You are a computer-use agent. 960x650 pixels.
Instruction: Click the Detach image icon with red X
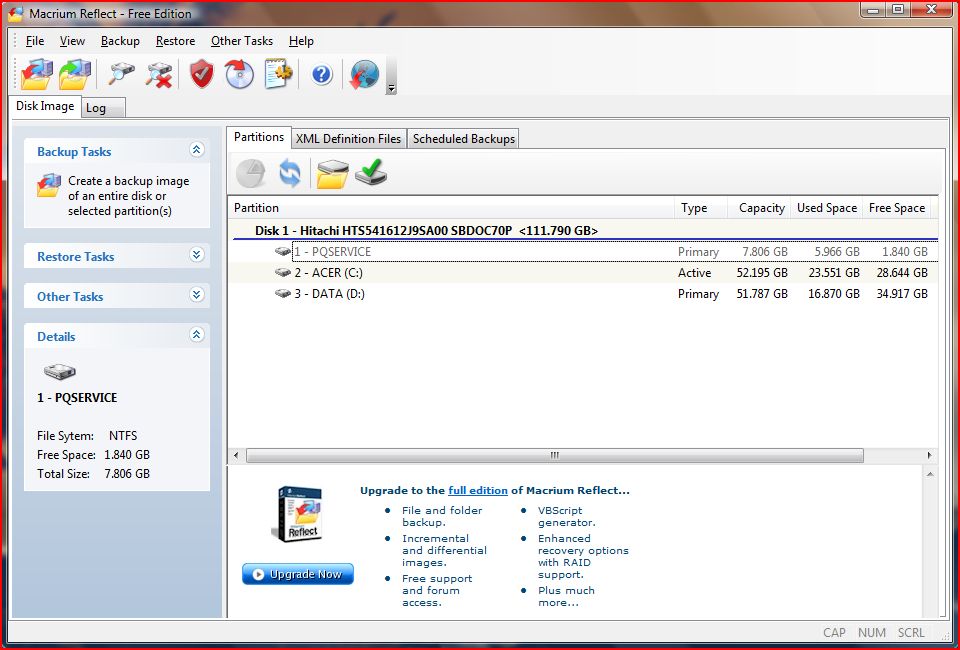tap(159, 74)
